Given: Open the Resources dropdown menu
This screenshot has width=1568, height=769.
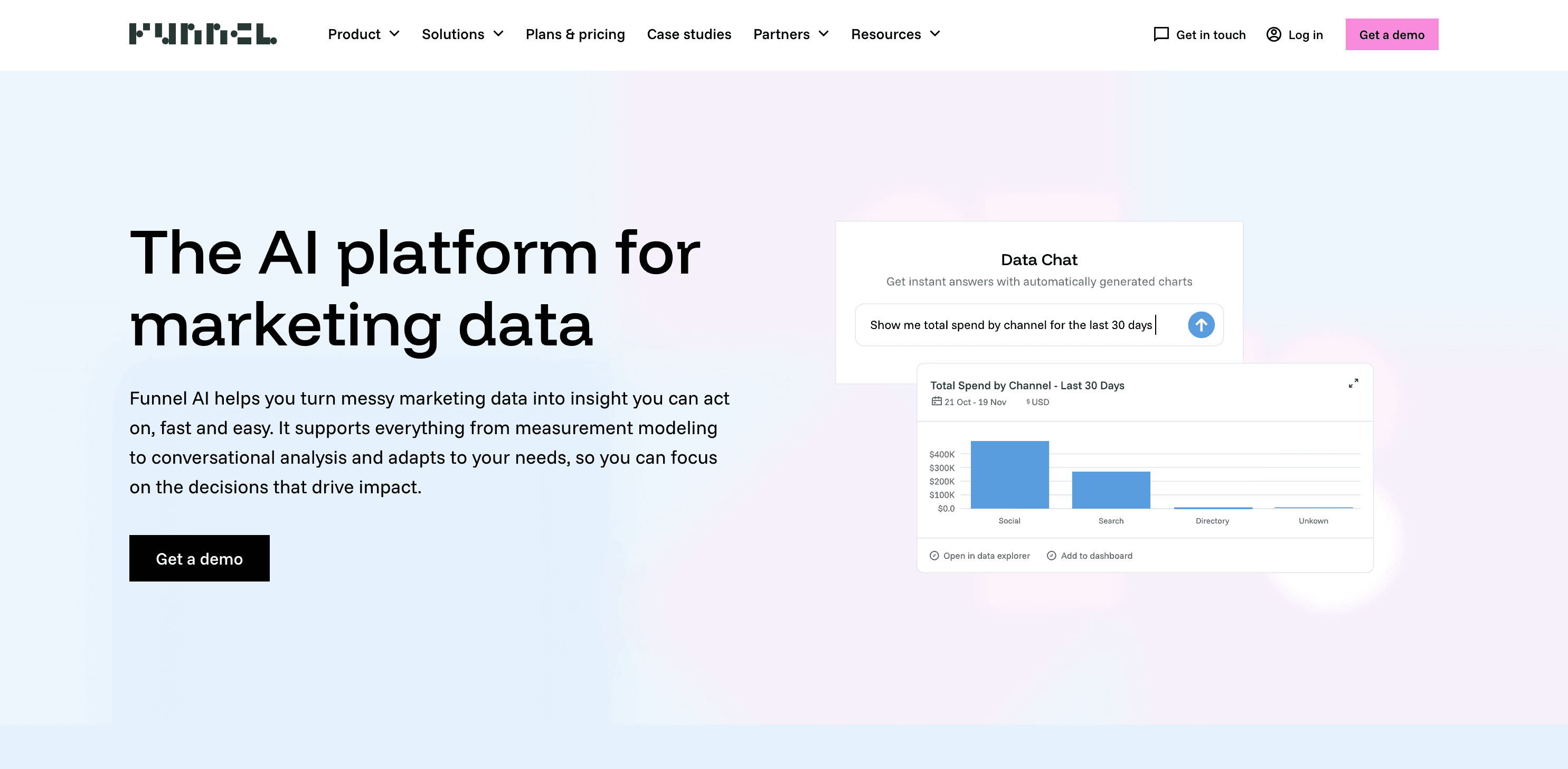Looking at the screenshot, I should [x=895, y=34].
